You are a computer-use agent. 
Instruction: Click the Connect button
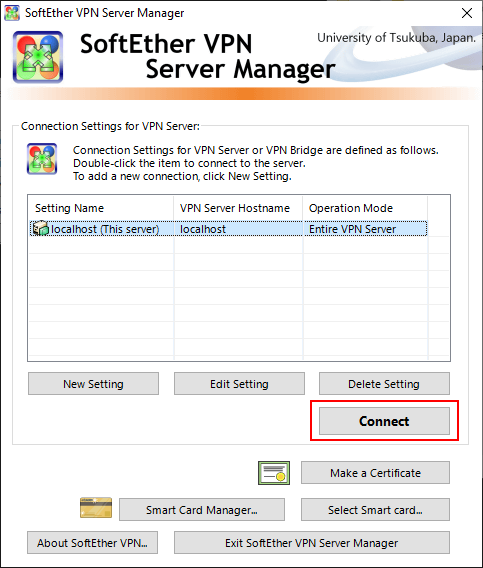[384, 421]
